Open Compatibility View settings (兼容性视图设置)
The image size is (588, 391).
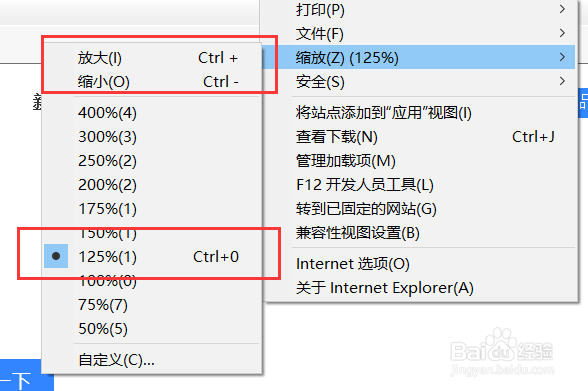pos(420,232)
